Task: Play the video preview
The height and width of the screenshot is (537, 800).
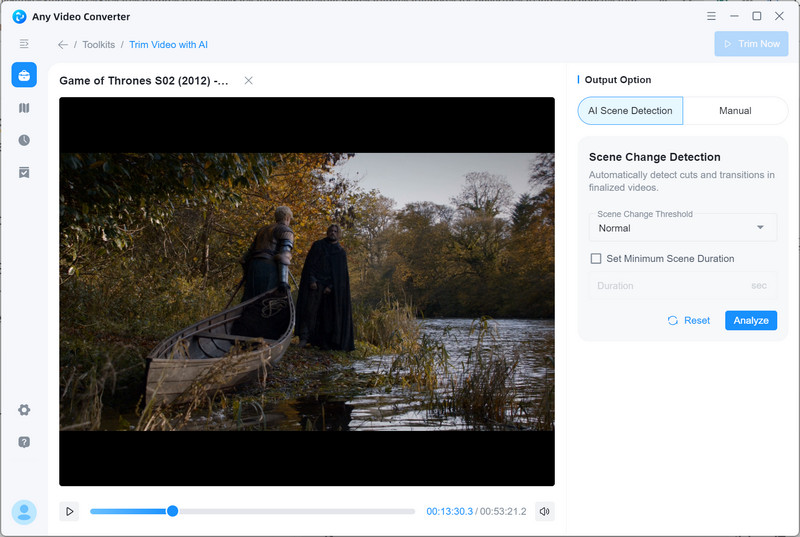Action: (69, 512)
